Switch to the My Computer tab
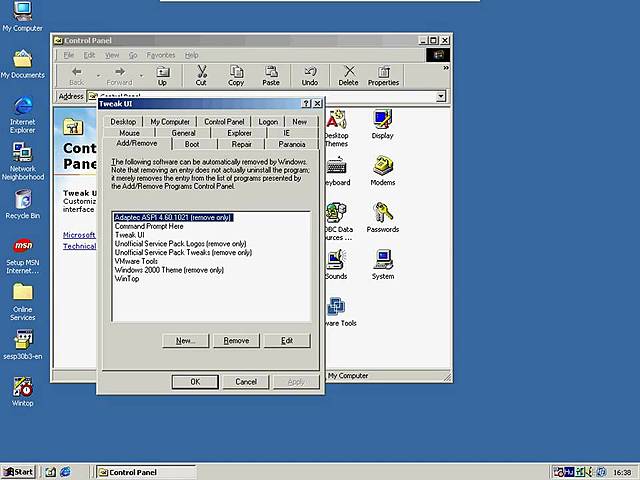The height and width of the screenshot is (480, 640). (x=170, y=122)
